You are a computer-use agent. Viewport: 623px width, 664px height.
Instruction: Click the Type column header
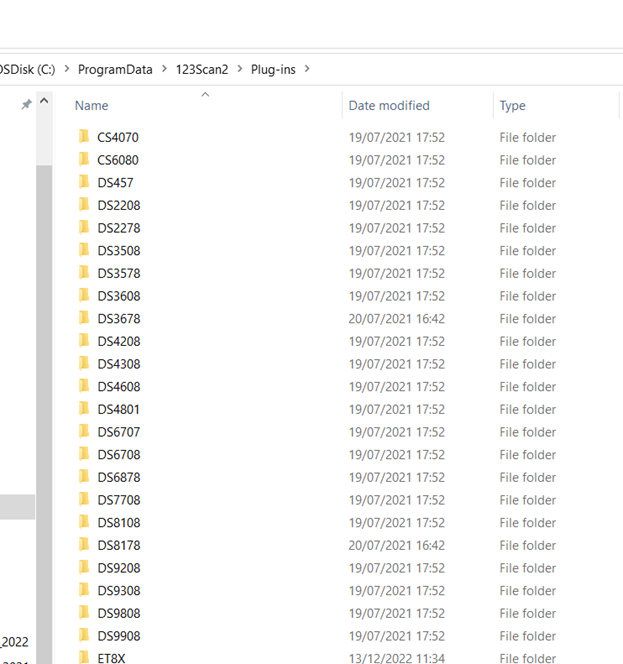tap(513, 106)
